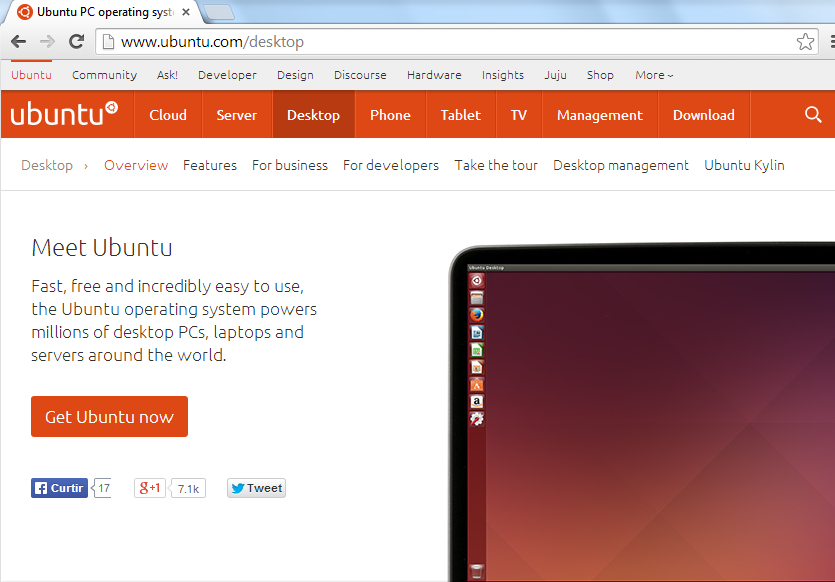Open the Juju link
Image resolution: width=835 pixels, height=582 pixels.
click(555, 75)
